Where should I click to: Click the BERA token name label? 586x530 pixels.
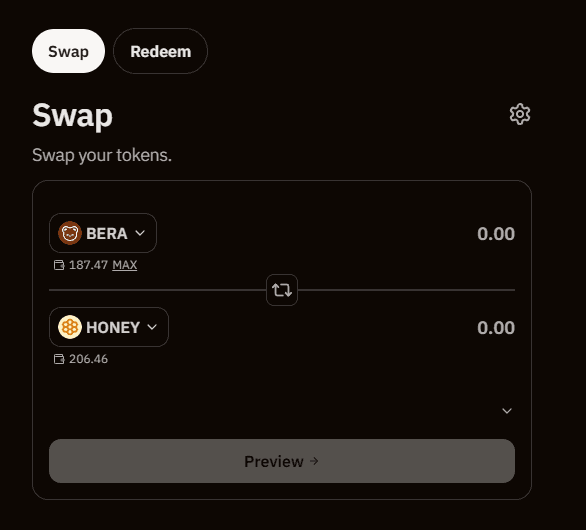107,234
